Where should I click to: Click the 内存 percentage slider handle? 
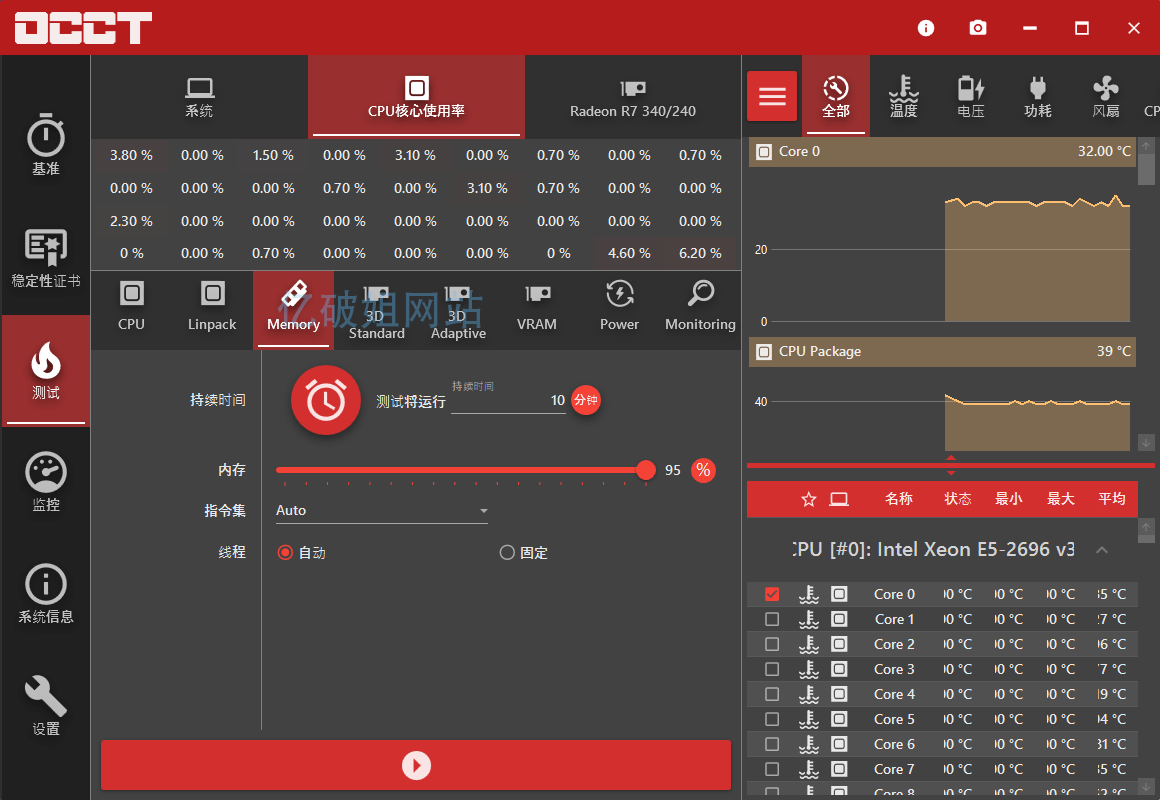pyautogui.click(x=646, y=470)
